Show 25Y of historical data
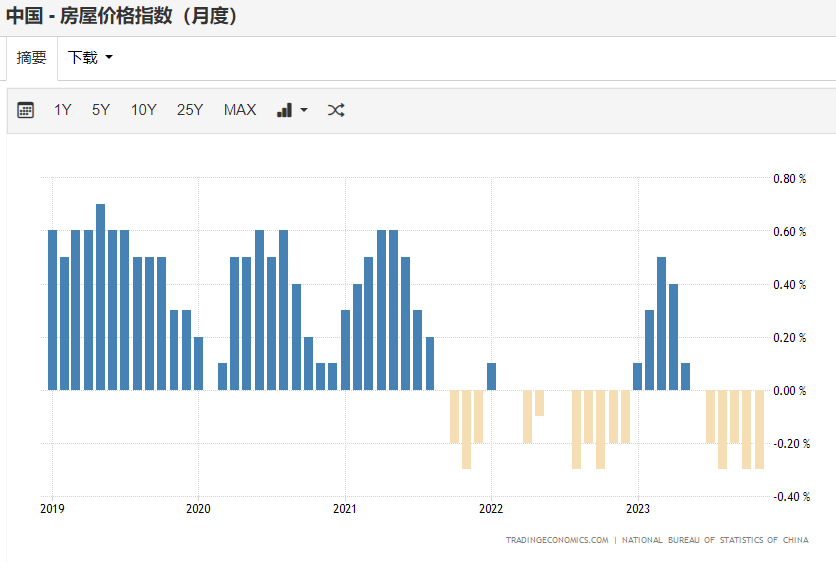 190,110
